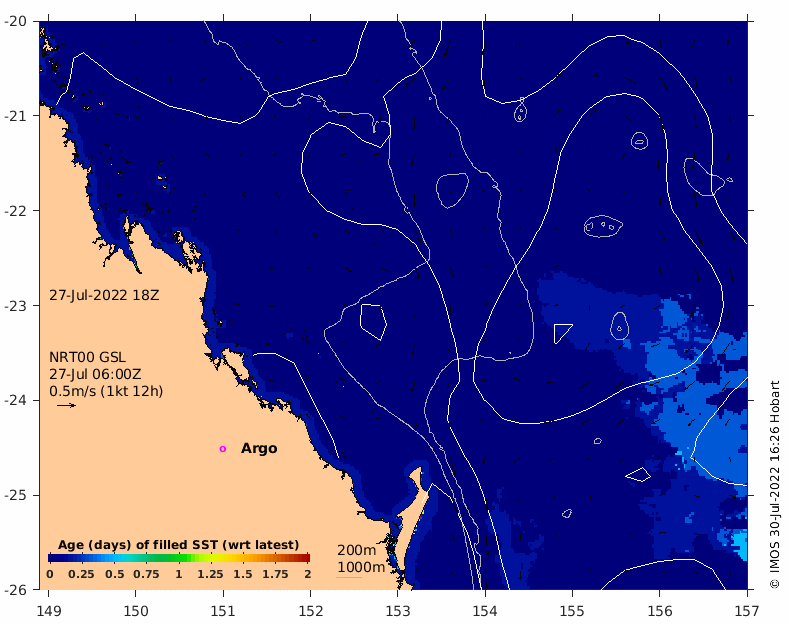Click the '1.25' colorbar tick label
This screenshot has width=789, height=624.
coord(210,574)
